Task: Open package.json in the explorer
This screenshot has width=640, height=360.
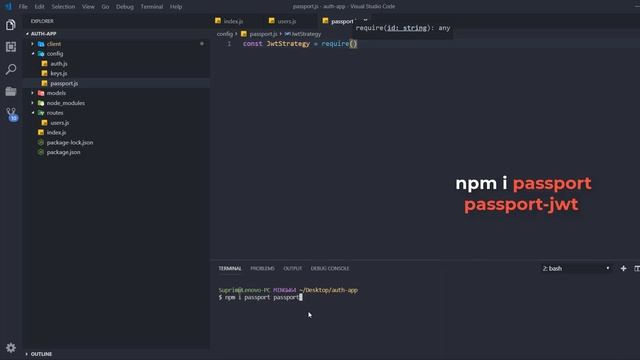Action: point(63,152)
